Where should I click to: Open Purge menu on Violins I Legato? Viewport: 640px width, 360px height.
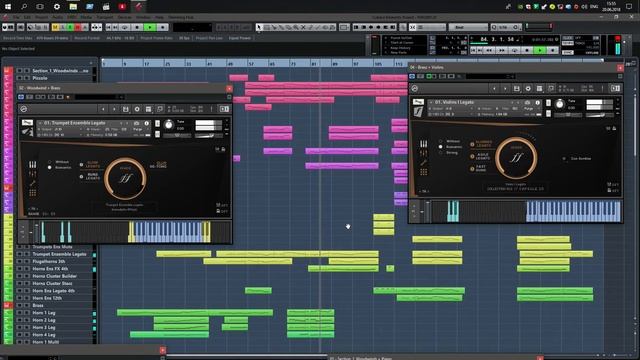coord(528,109)
